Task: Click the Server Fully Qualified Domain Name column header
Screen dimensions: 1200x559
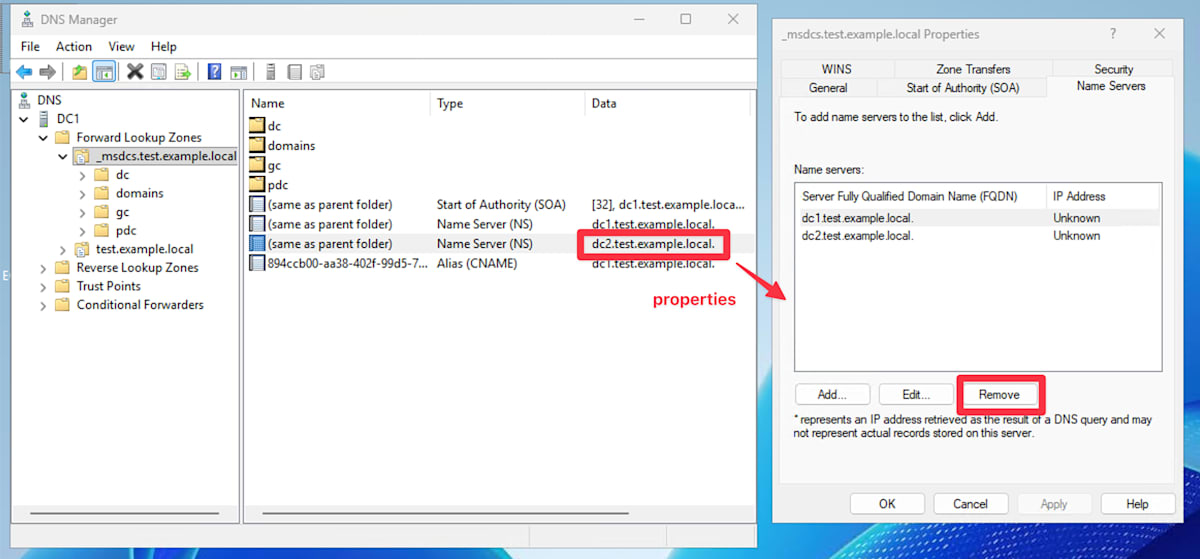Action: point(920,196)
